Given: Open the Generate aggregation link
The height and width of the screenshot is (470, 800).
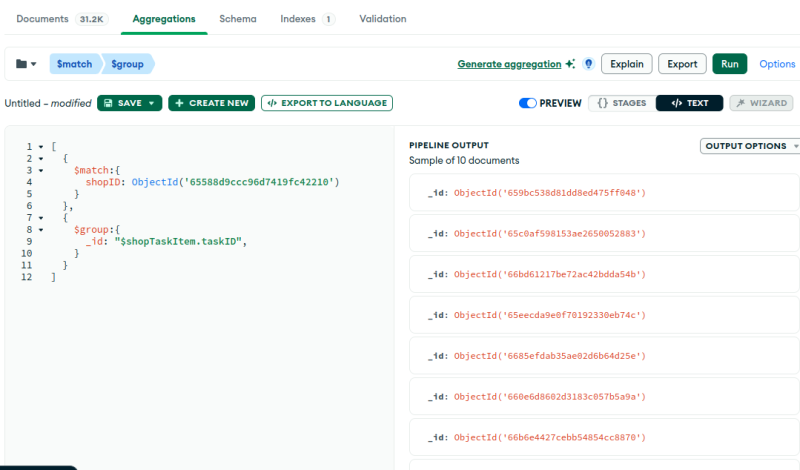Looking at the screenshot, I should 509,64.
